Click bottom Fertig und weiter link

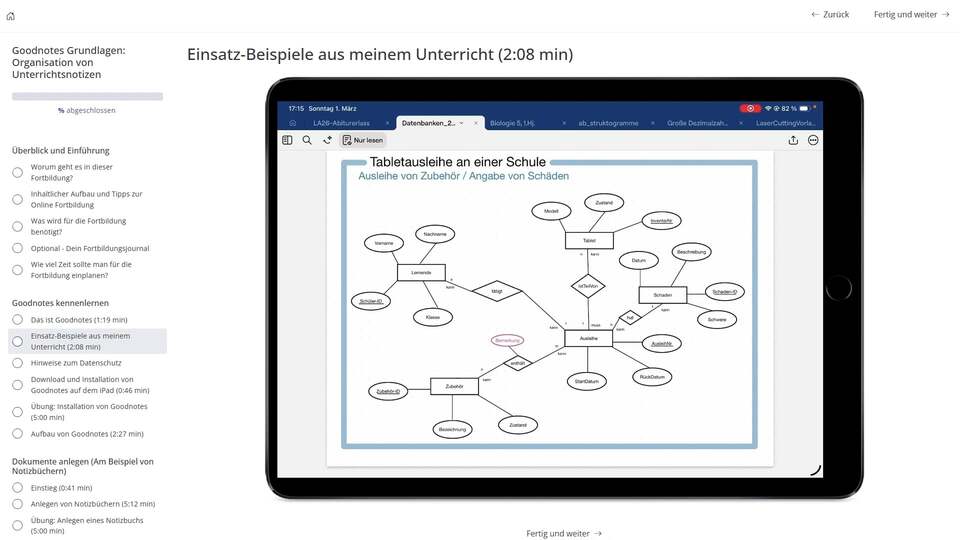tap(564, 533)
